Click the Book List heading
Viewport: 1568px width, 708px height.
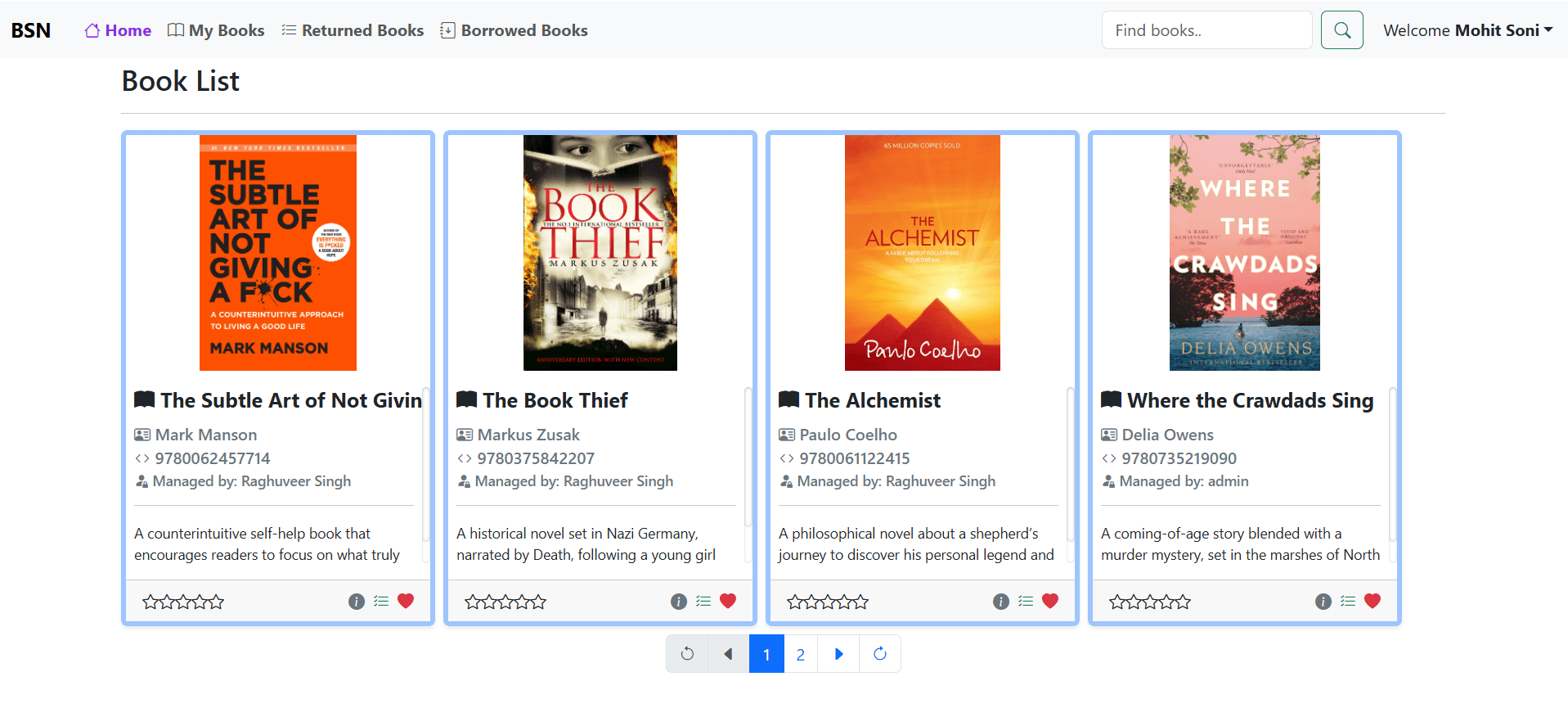(x=181, y=81)
